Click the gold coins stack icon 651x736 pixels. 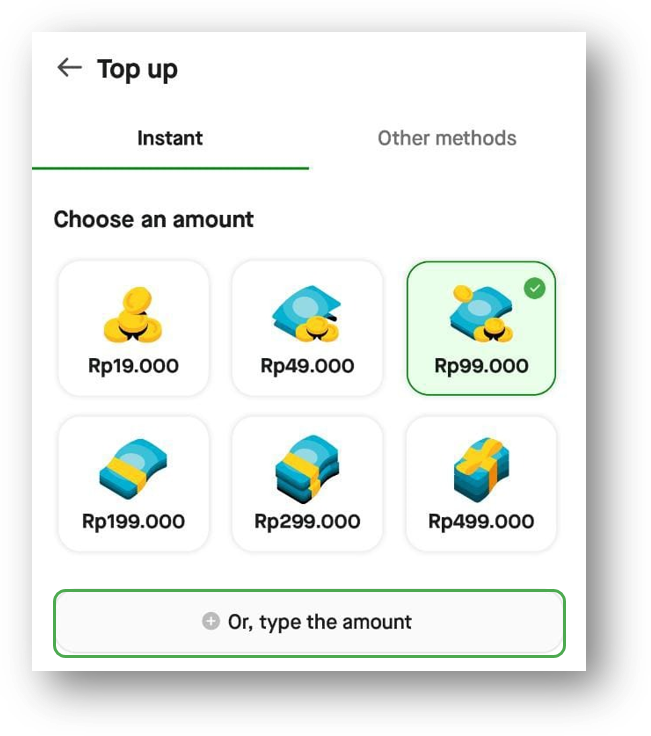(x=133, y=314)
